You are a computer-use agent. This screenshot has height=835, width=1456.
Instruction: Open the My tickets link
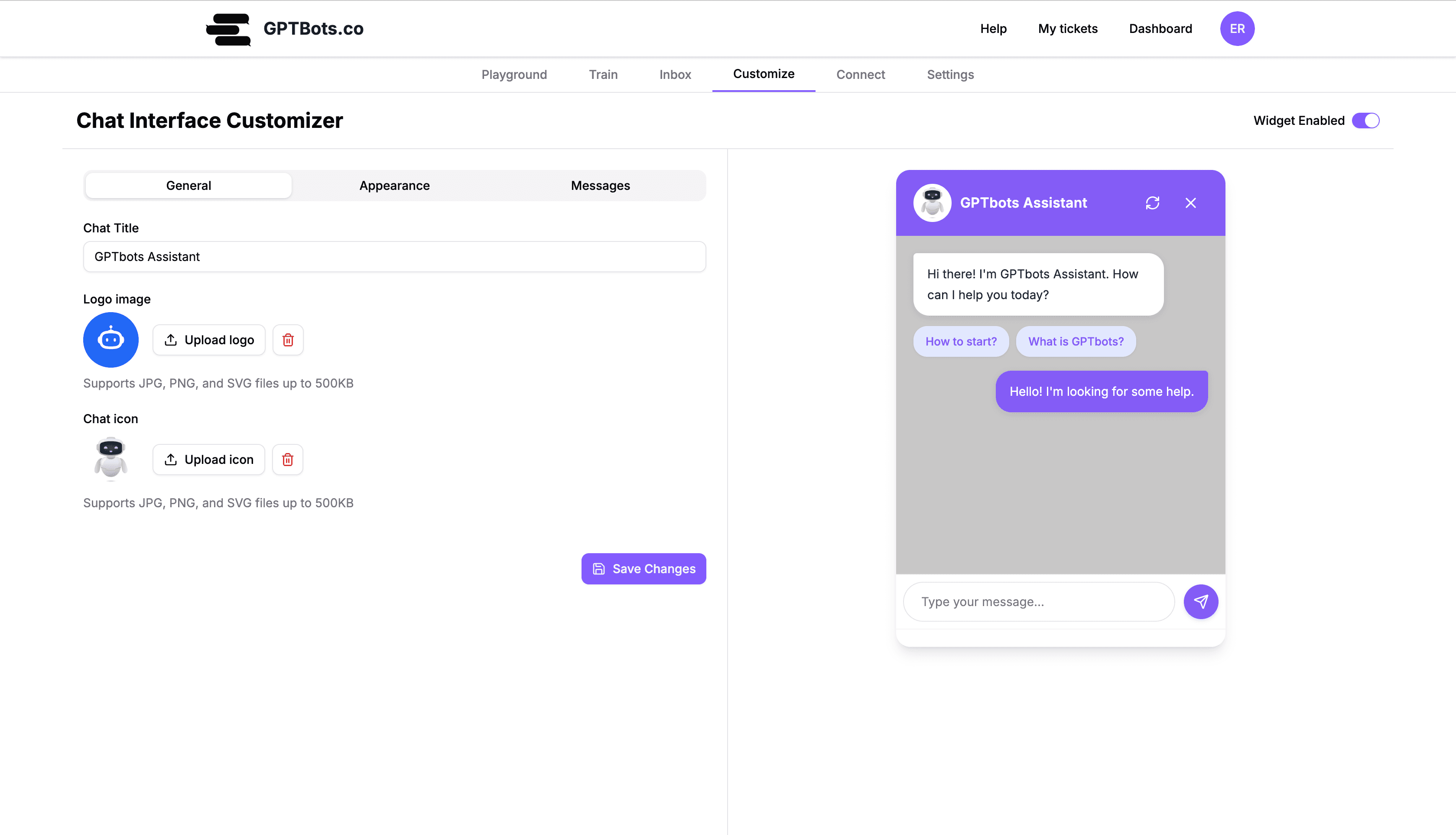1067,29
